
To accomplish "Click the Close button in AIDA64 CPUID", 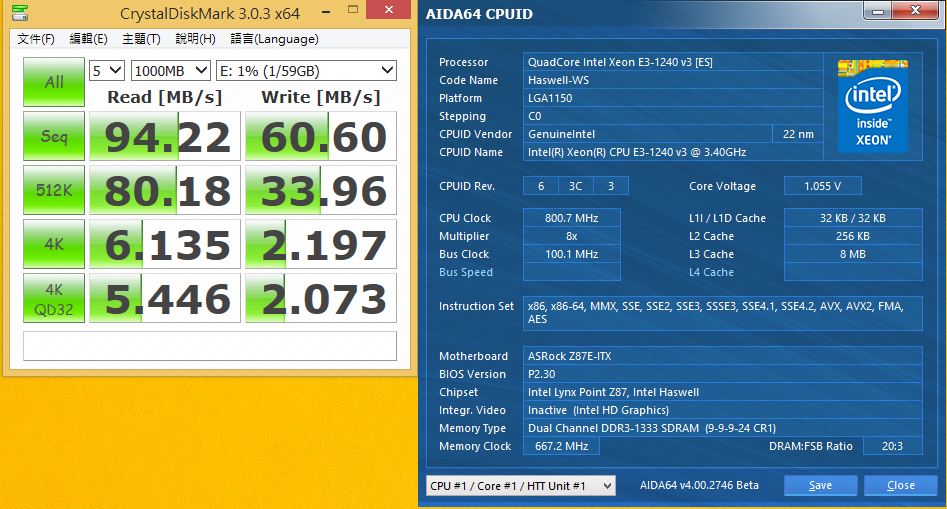I will (x=900, y=485).
